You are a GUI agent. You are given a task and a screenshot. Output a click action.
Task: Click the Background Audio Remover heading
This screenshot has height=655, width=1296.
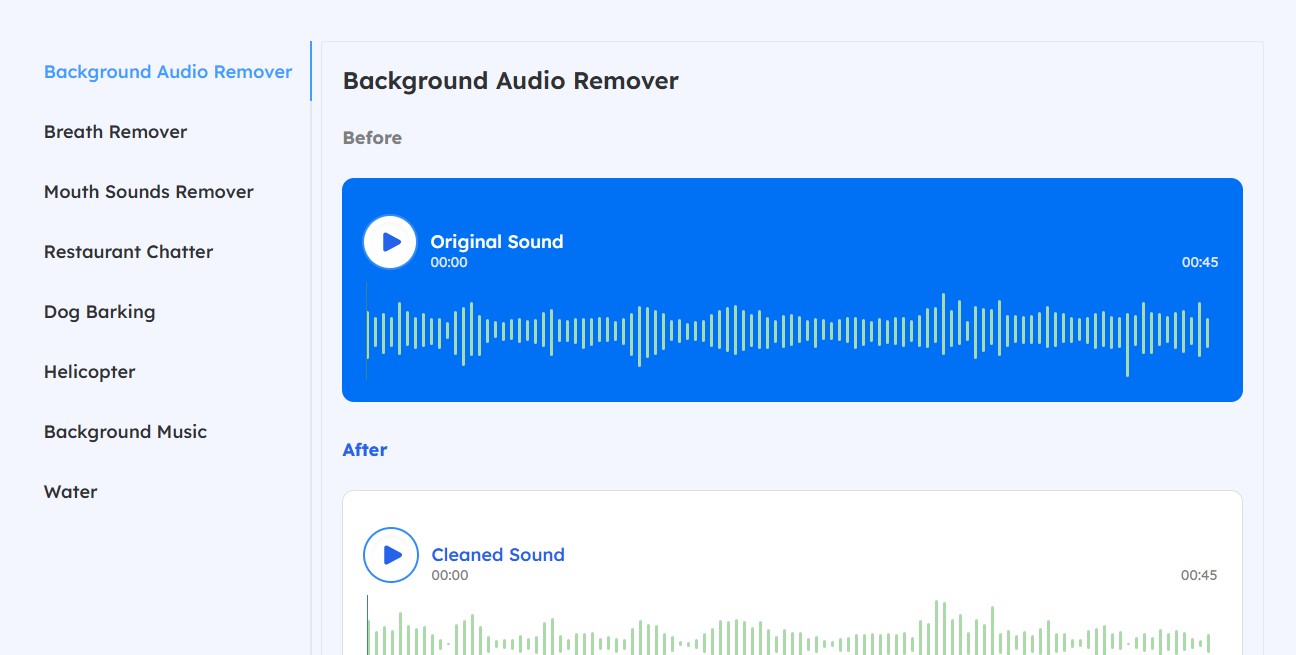pyautogui.click(x=511, y=81)
